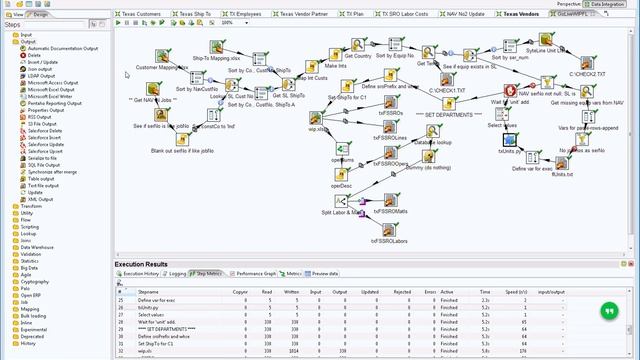Select the Split Labor & Matl step
The image size is (640, 360).
[340, 201]
